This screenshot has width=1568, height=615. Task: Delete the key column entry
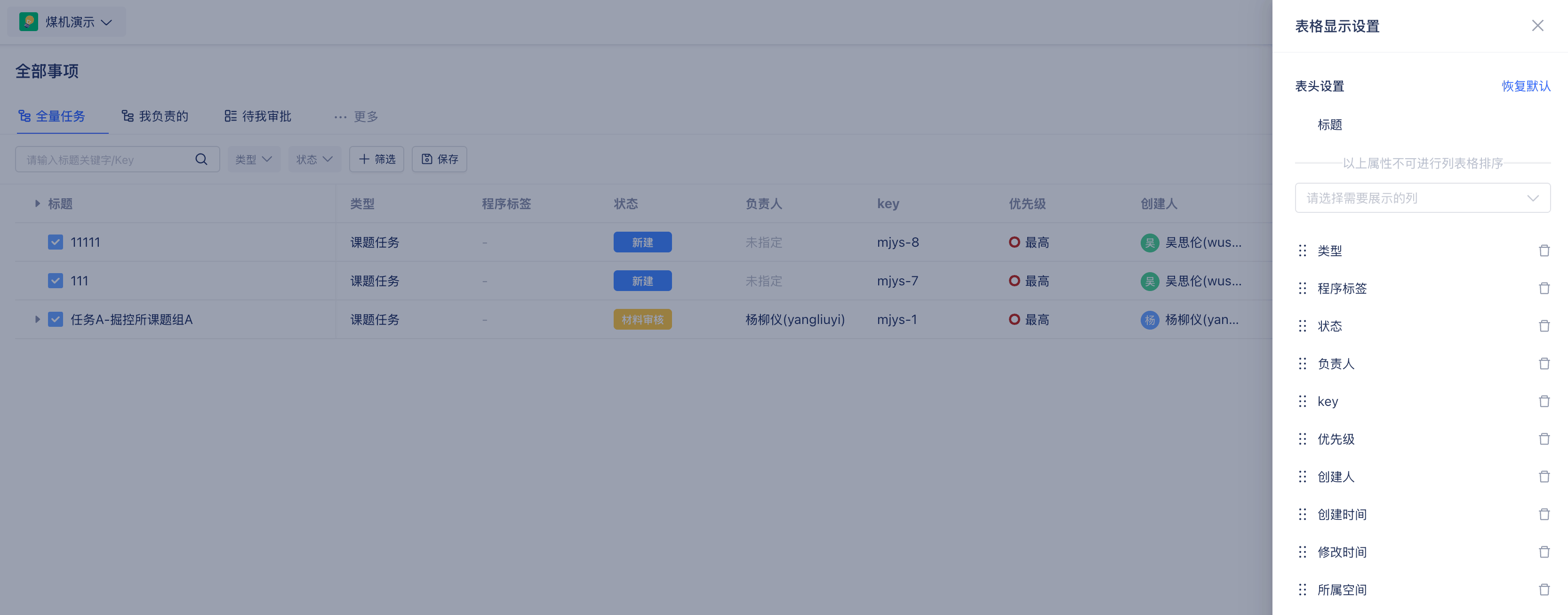coord(1544,402)
